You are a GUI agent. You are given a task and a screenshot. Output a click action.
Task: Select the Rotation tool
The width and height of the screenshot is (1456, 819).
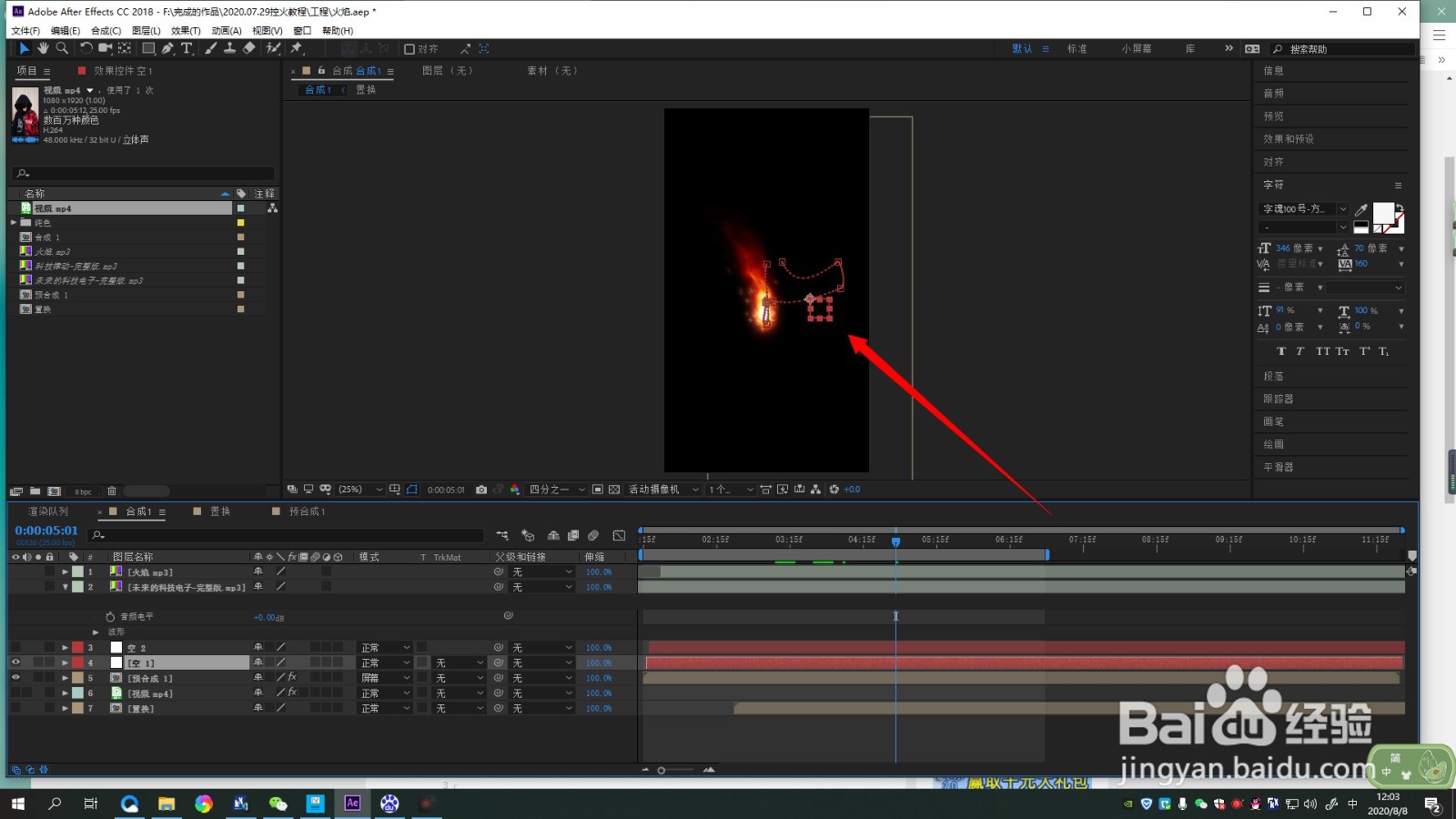[86, 48]
